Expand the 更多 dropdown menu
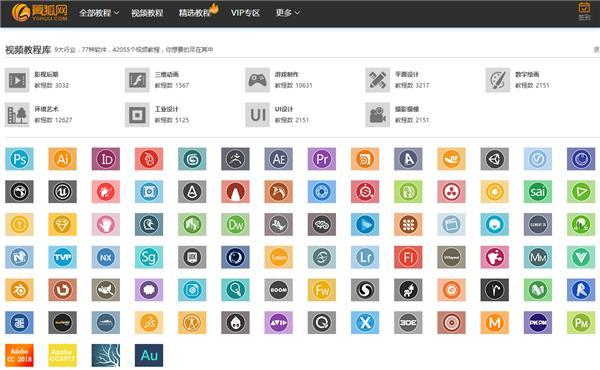The width and height of the screenshot is (600, 370). pos(288,13)
